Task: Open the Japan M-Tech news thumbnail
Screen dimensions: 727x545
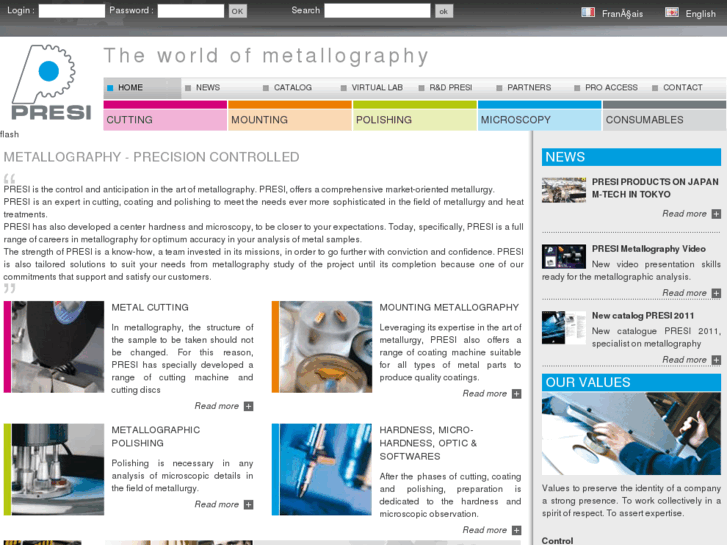Action: [x=564, y=190]
